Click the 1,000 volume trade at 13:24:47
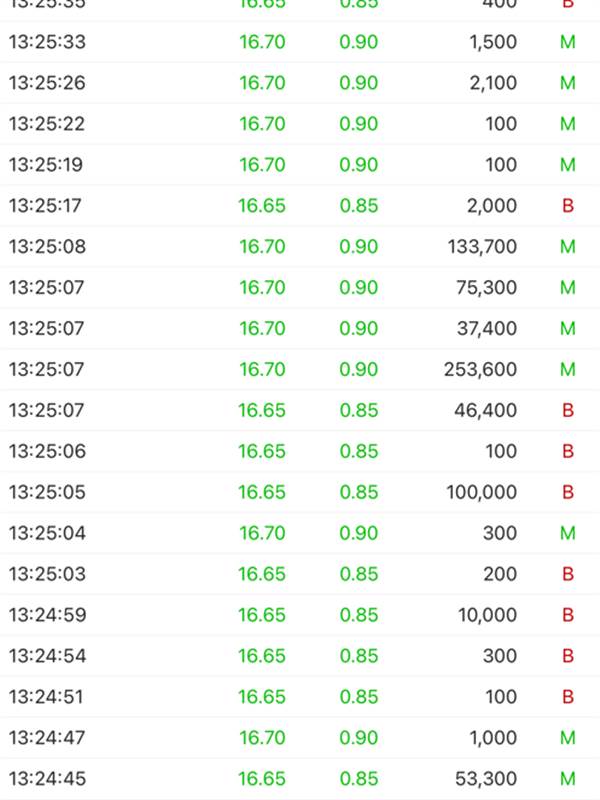Screen dimensions: 600x800 300,737
